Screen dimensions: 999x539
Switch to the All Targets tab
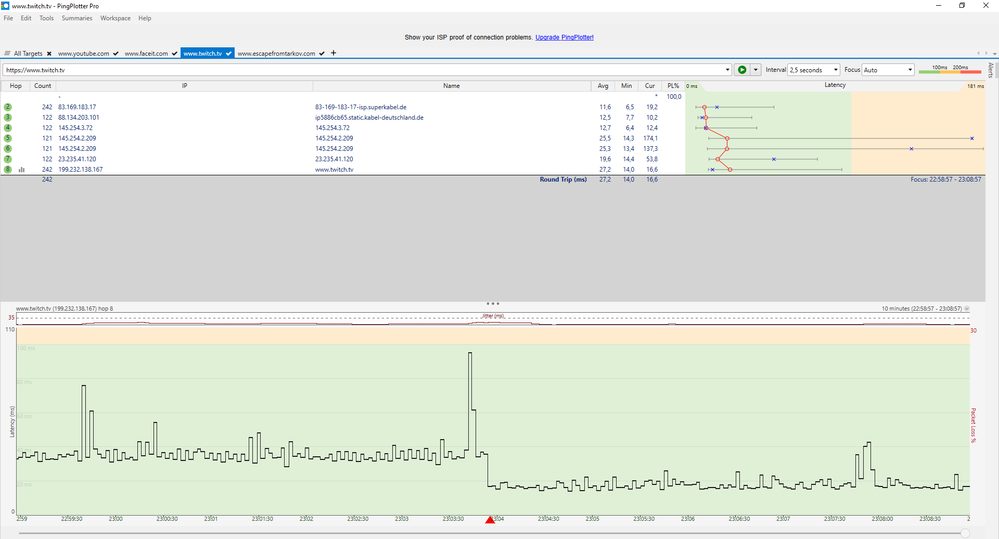[28, 54]
